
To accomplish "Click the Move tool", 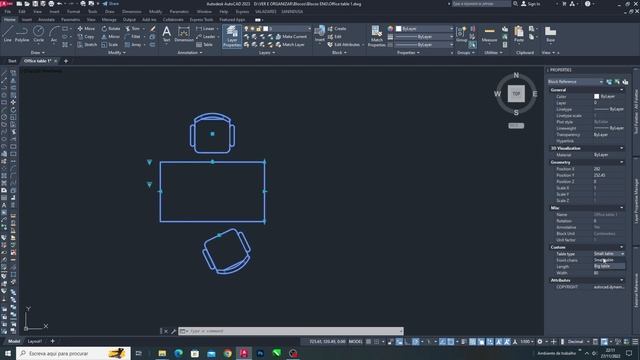I will pyautogui.click(x=86, y=29).
